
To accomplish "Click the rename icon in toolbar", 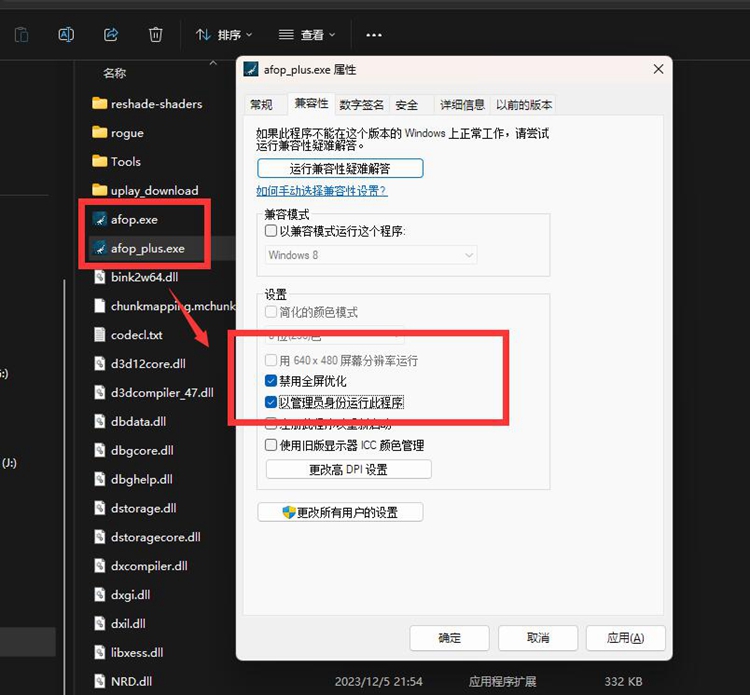I will point(66,35).
